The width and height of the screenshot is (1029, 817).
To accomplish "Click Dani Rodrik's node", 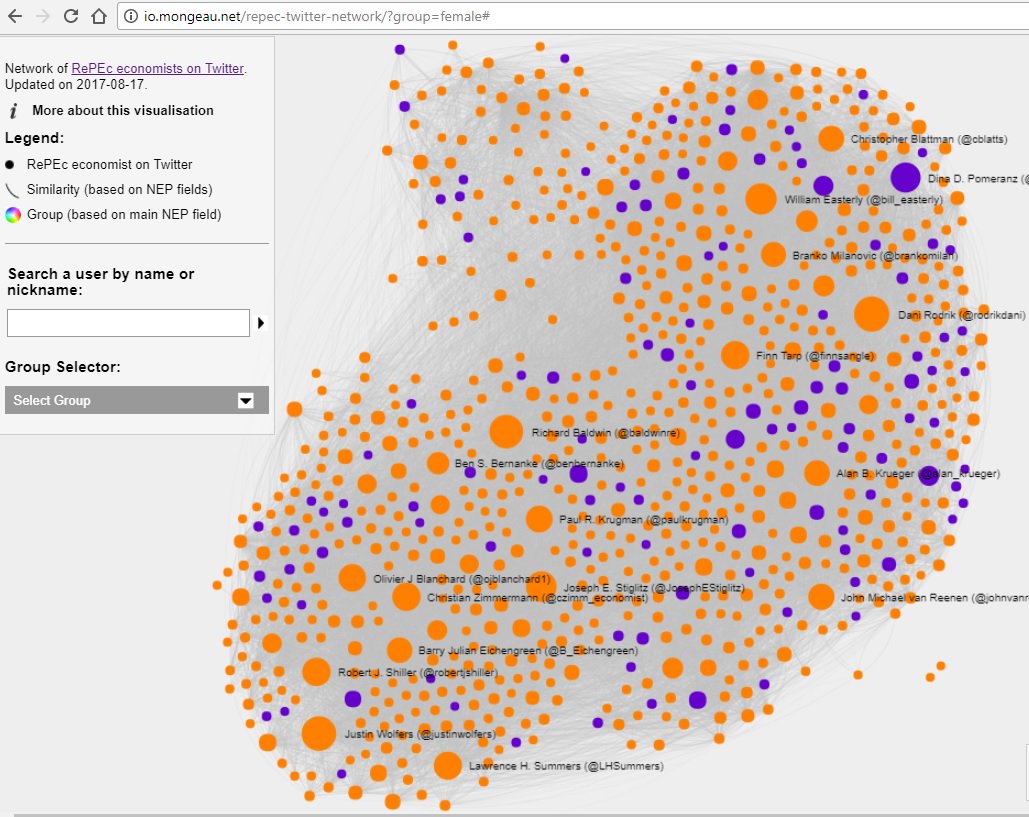I will (x=871, y=314).
